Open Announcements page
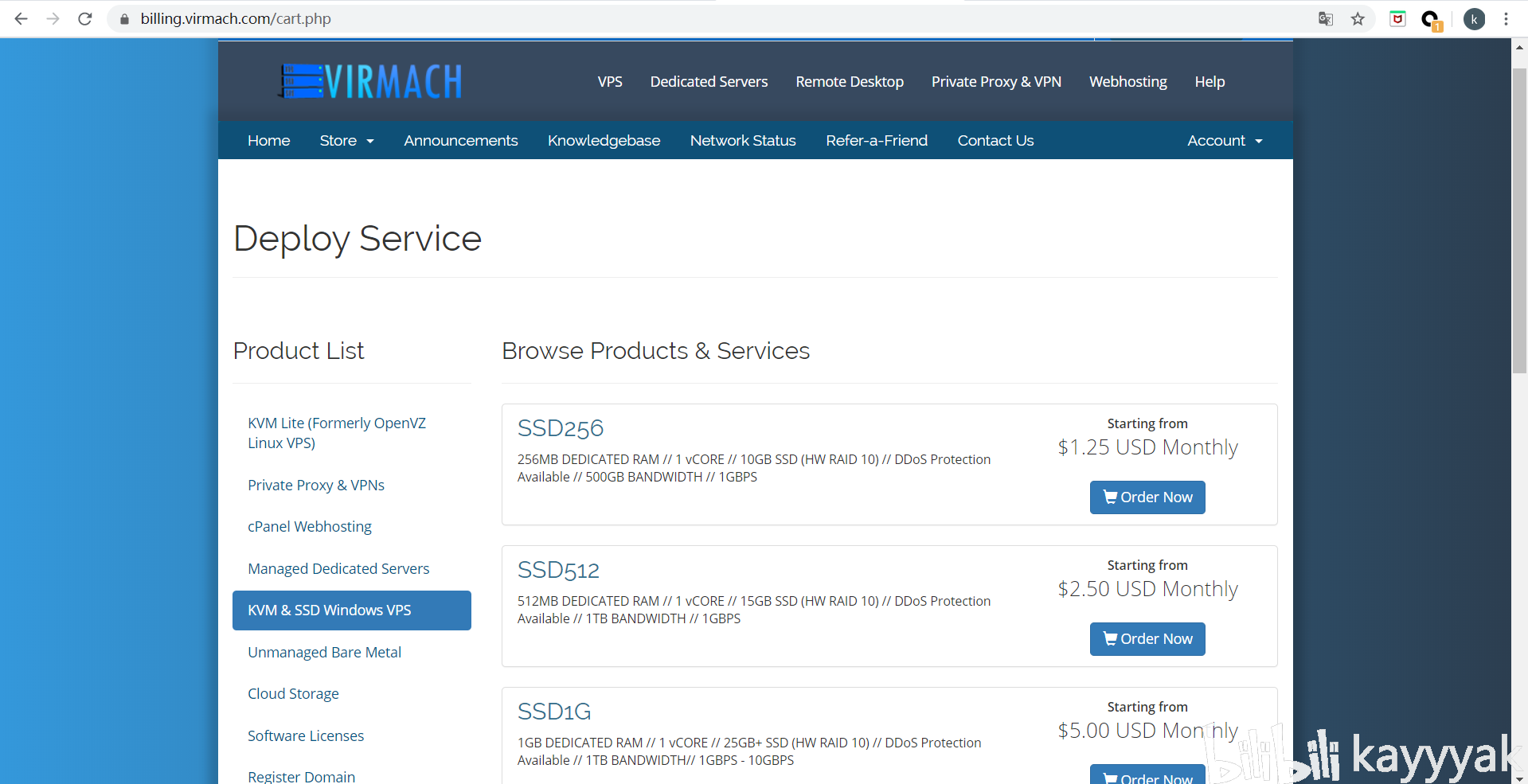The width and height of the screenshot is (1528, 784). click(x=461, y=140)
